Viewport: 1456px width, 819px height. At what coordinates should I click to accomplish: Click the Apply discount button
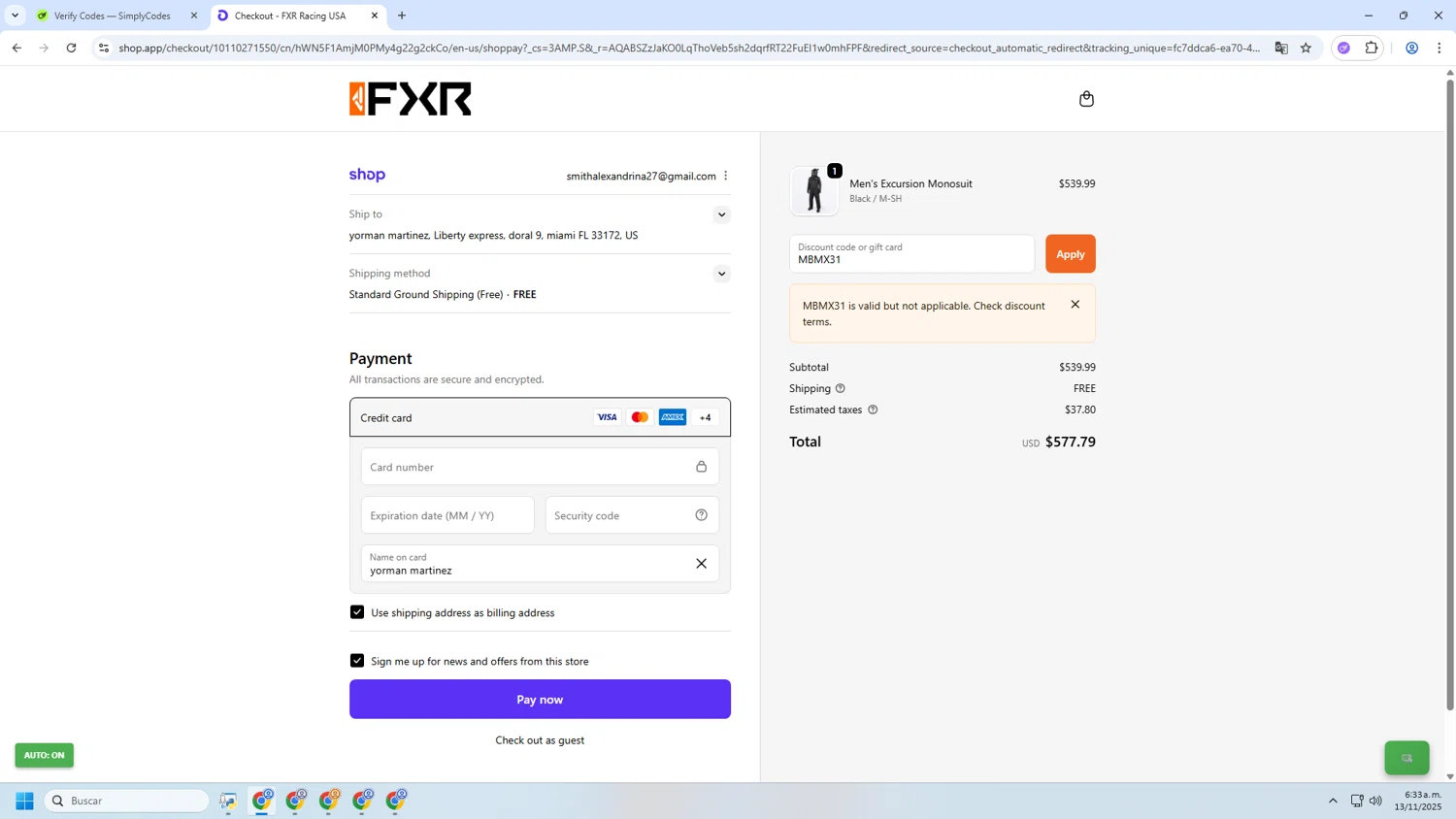1071,254
